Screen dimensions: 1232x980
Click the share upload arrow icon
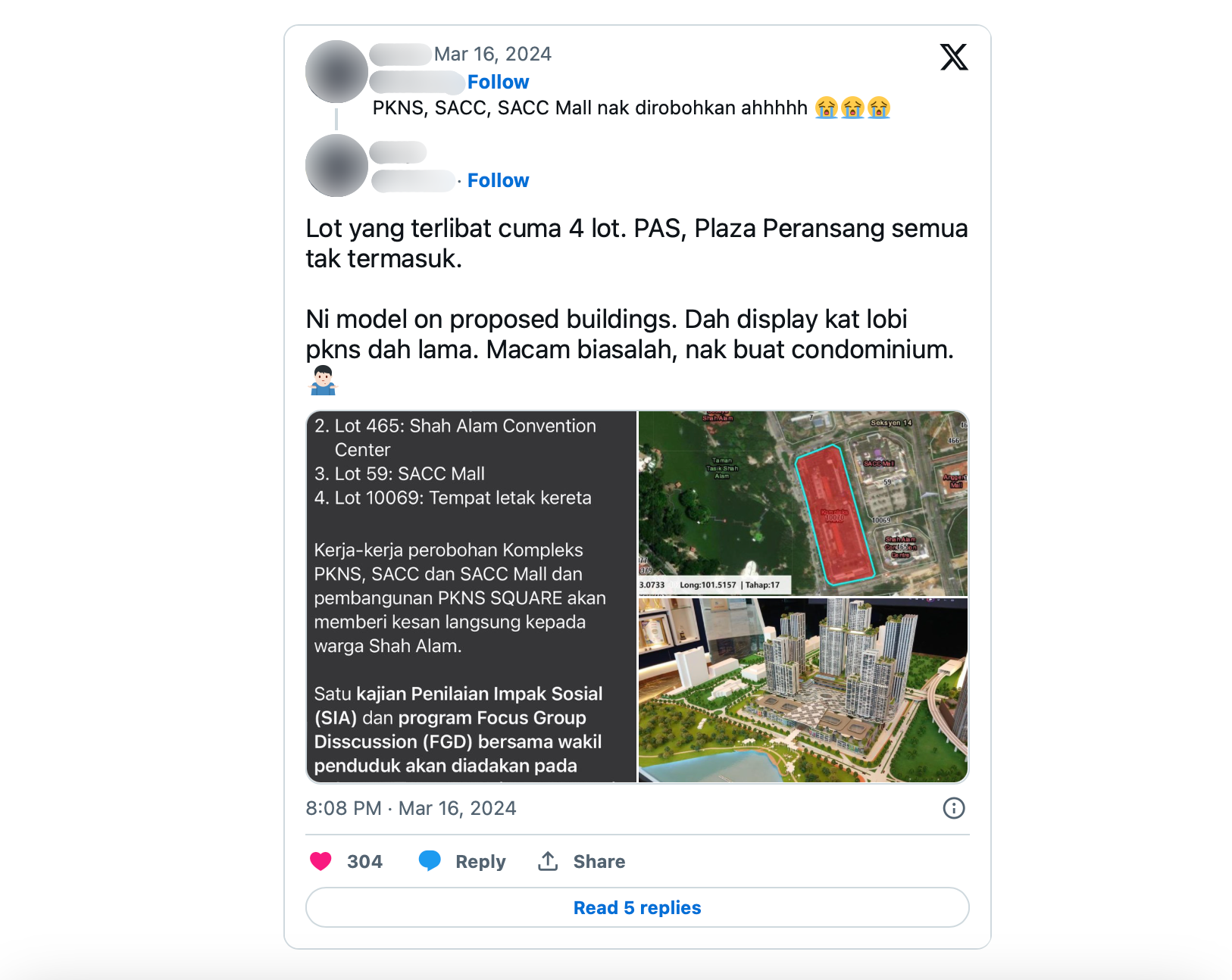point(548,861)
